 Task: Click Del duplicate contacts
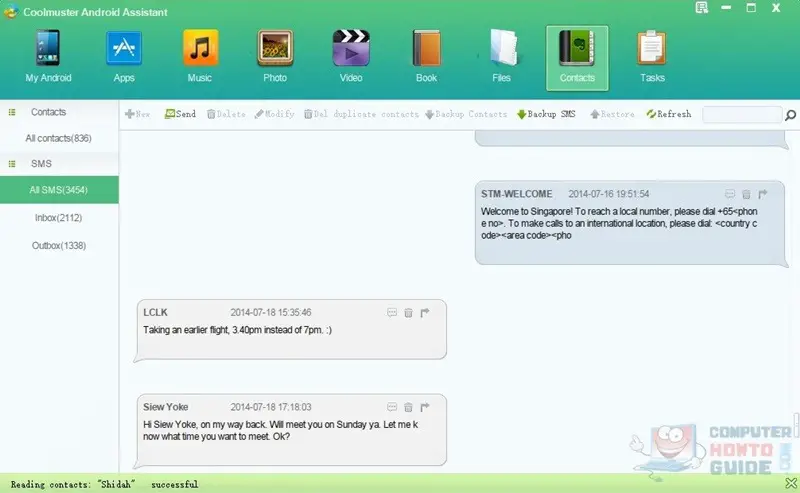pos(361,114)
